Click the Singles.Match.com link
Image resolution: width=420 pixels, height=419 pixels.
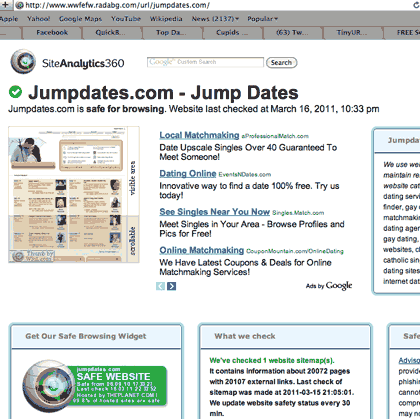click(x=298, y=213)
